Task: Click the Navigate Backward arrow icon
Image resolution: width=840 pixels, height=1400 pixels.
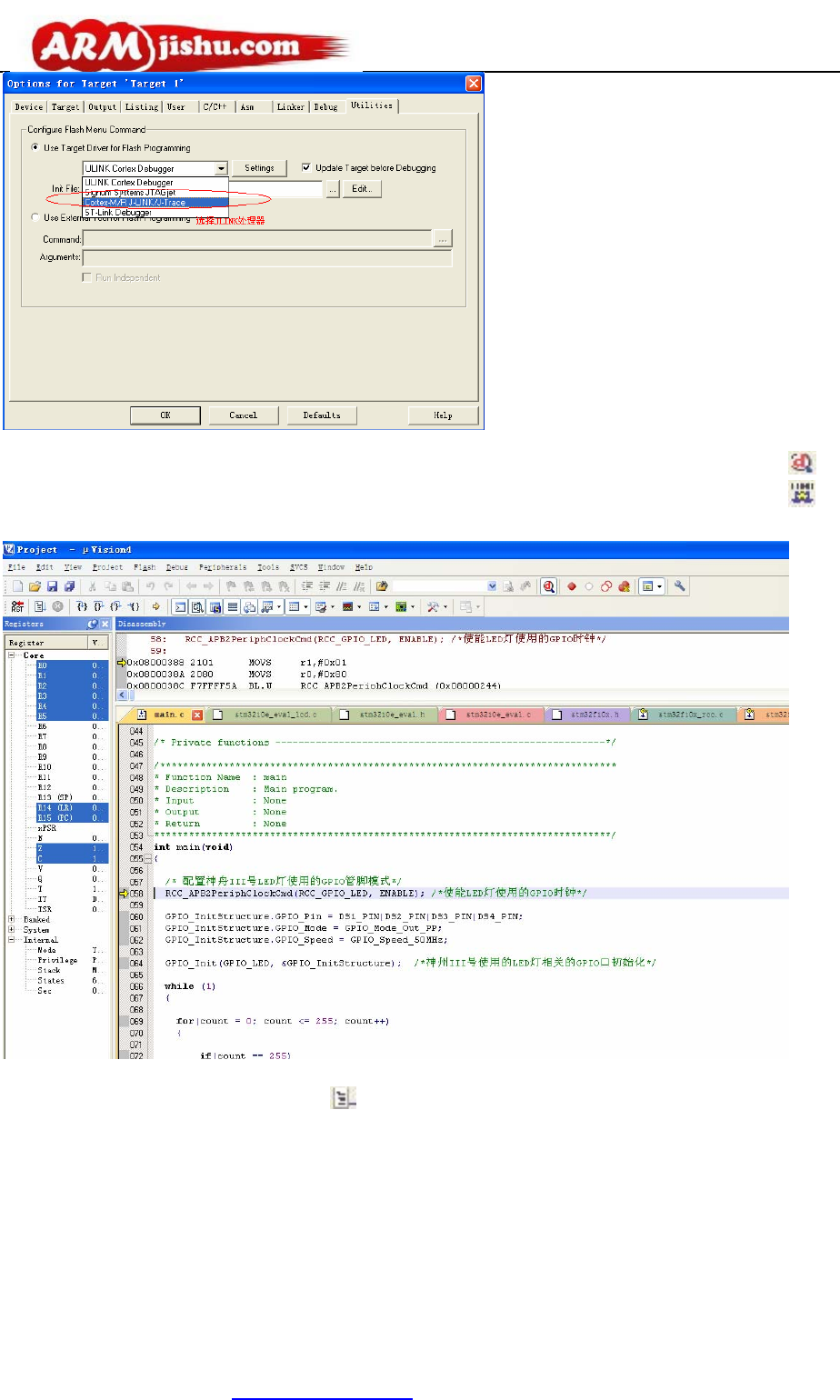Action: 191,586
